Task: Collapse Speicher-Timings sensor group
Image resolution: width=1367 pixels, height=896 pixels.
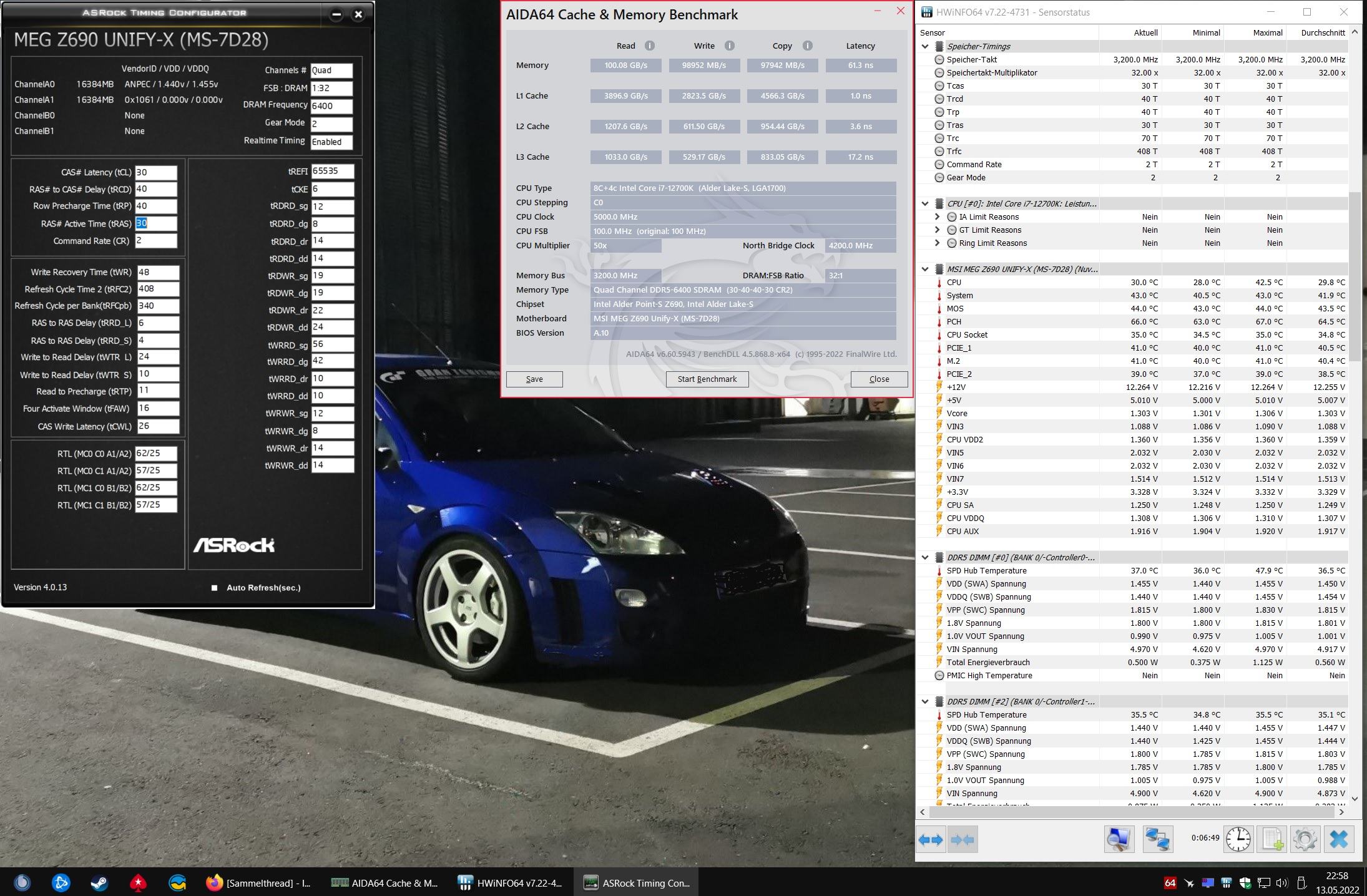Action: (925, 46)
